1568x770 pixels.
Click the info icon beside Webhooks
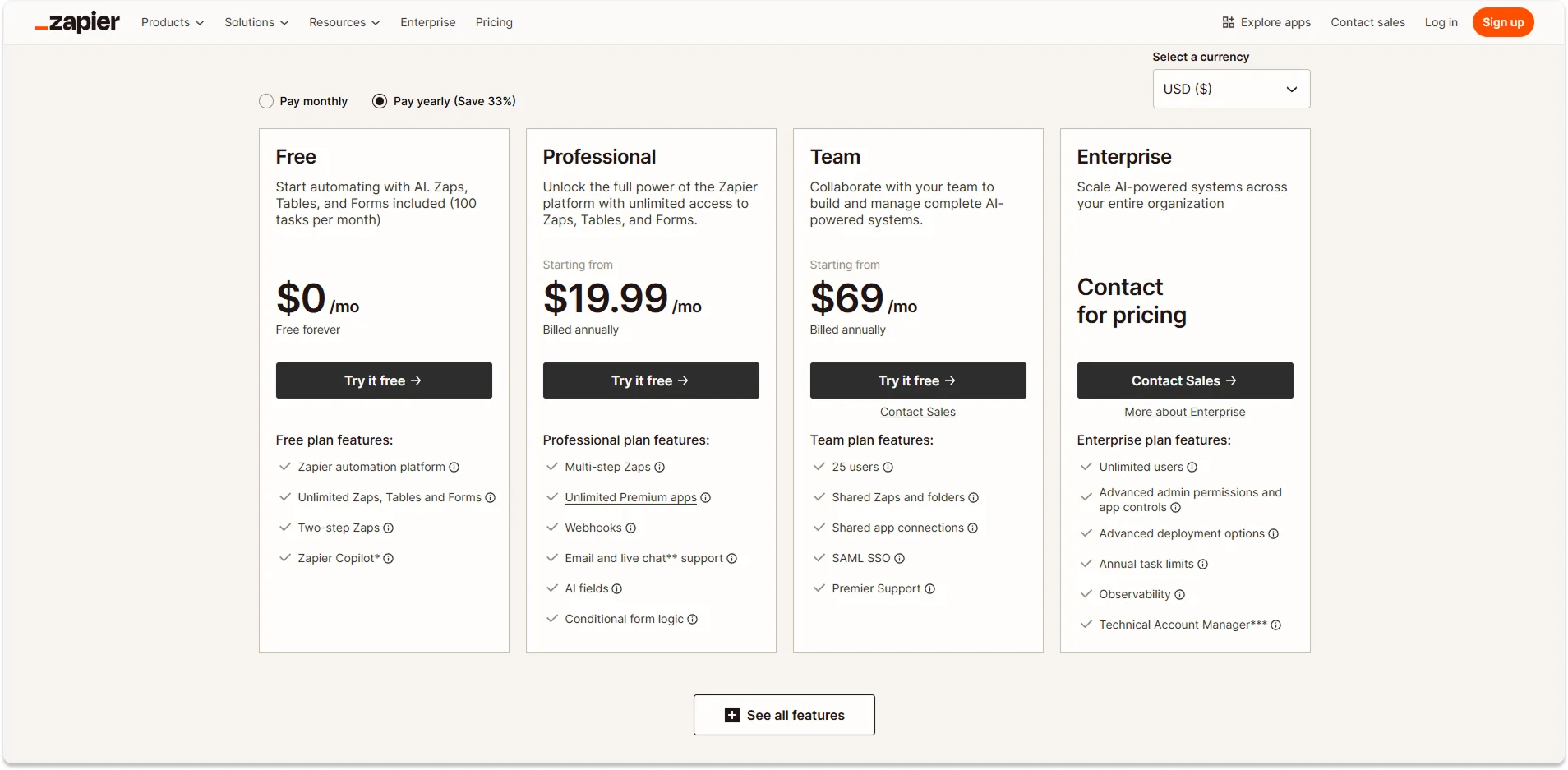tap(630, 528)
